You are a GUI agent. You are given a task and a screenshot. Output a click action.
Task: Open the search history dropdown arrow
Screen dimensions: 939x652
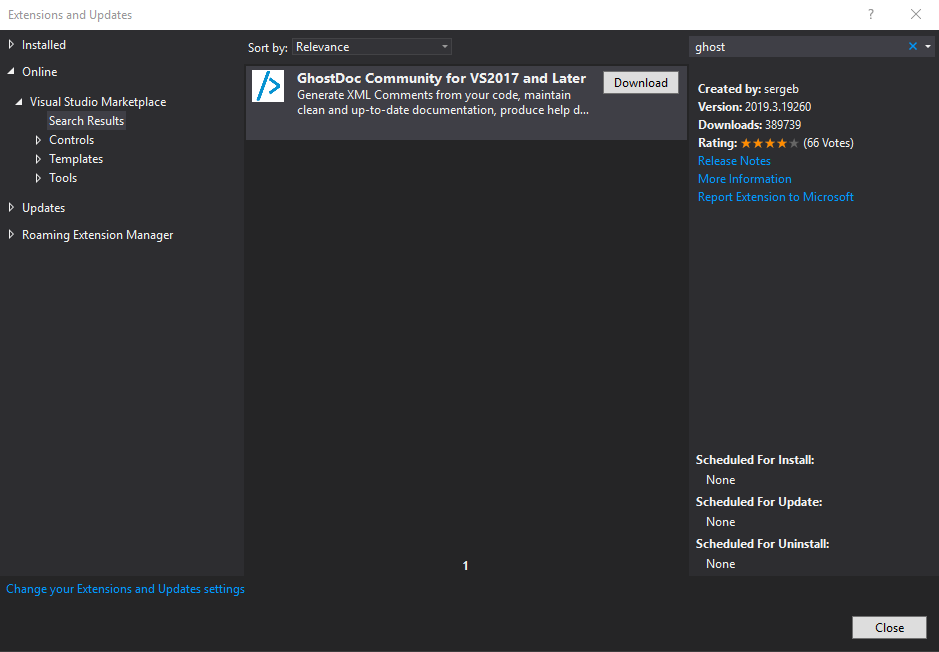(x=929, y=46)
